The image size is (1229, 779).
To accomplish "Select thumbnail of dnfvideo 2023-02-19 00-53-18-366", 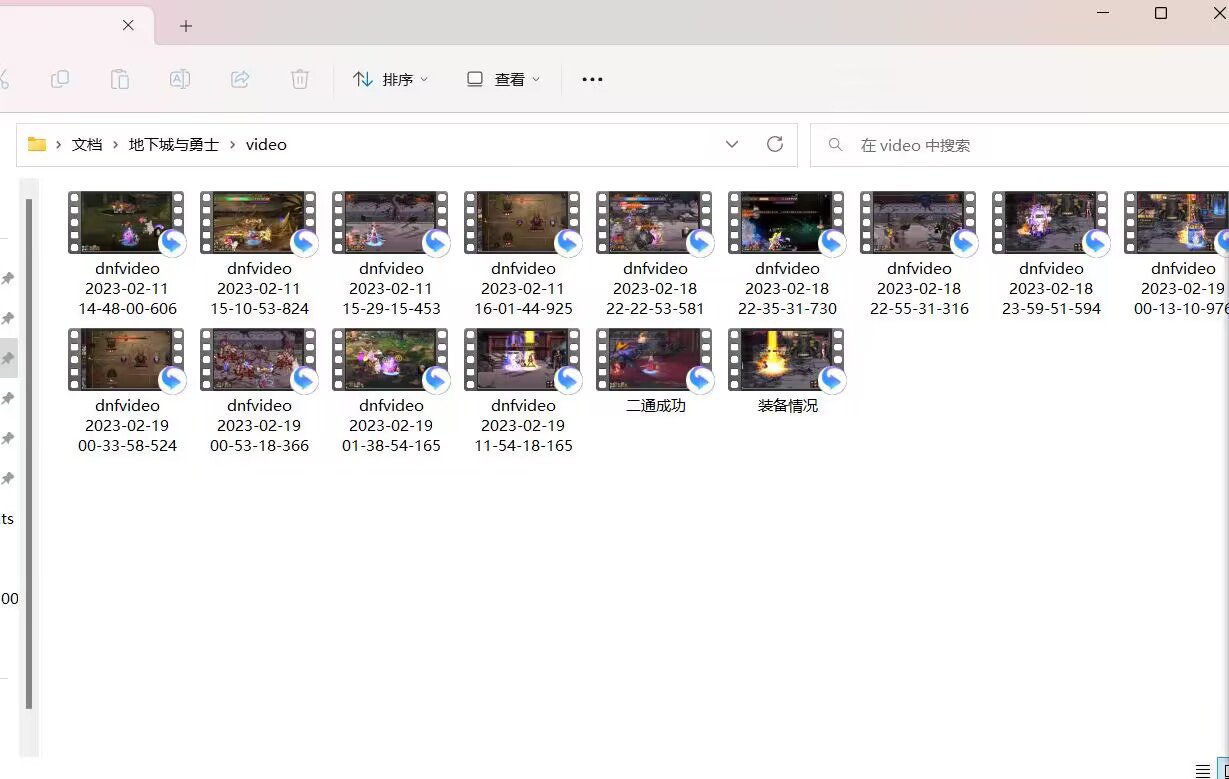I will pyautogui.click(x=259, y=360).
